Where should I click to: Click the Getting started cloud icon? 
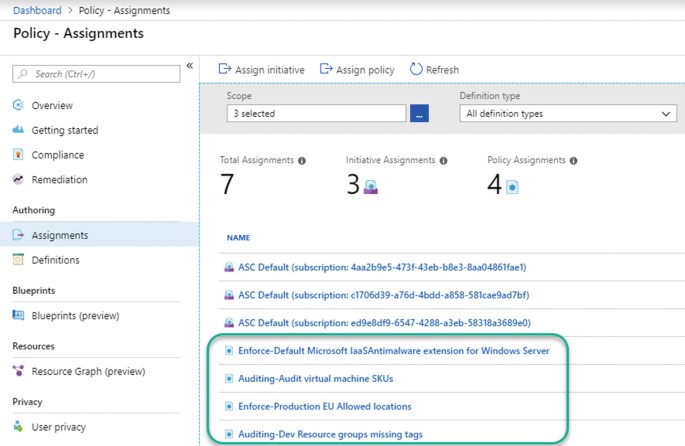pyautogui.click(x=18, y=130)
